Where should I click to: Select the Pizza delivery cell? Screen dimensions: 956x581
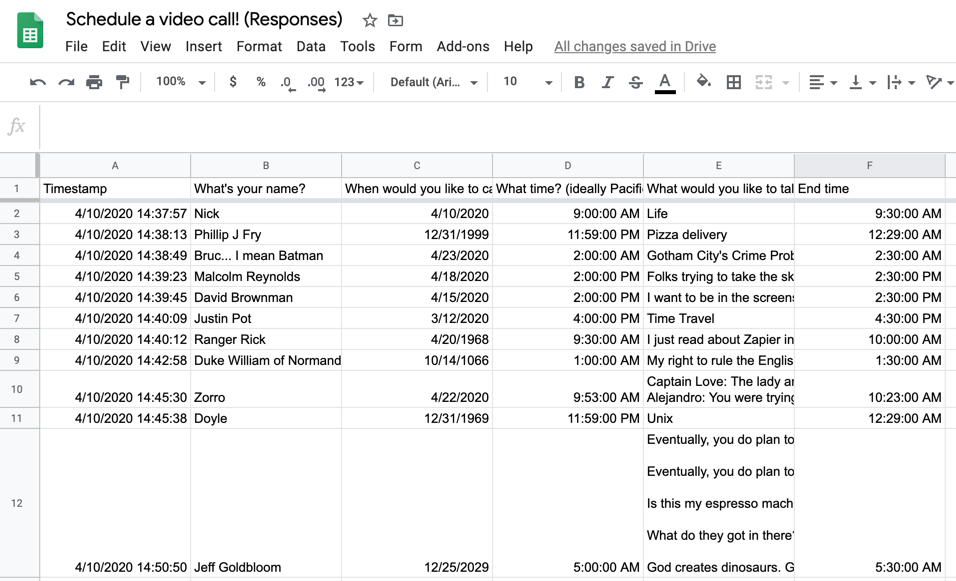718,235
